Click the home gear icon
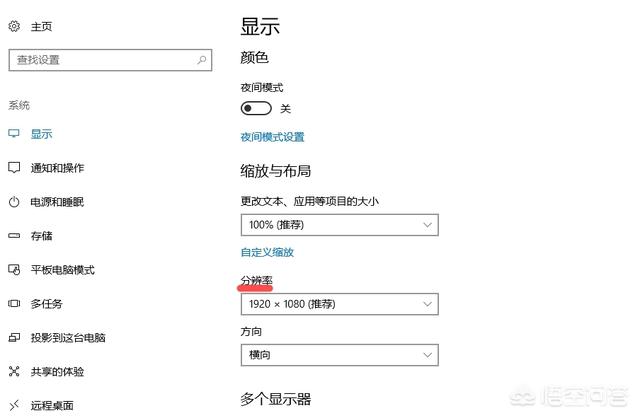The height and width of the screenshot is (418, 640). [x=14, y=26]
